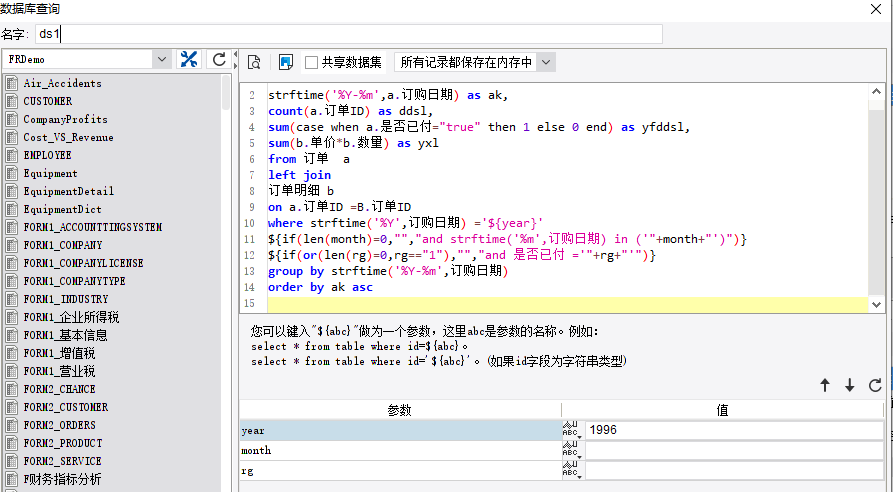
Task: Close the 数据库查询 dialog
Action: [x=876, y=9]
